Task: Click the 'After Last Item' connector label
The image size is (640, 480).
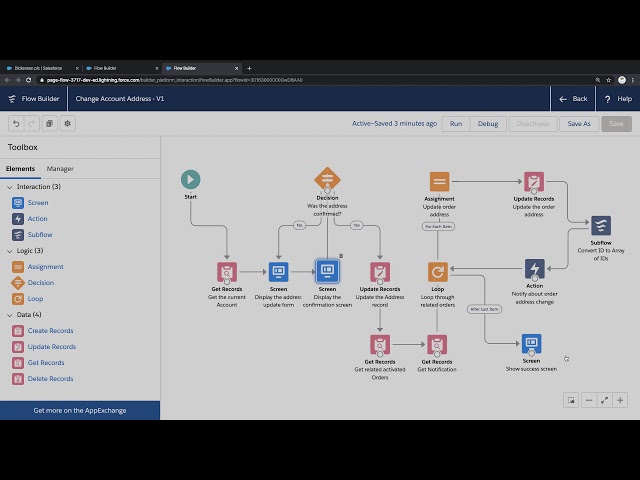Action: pos(484,309)
